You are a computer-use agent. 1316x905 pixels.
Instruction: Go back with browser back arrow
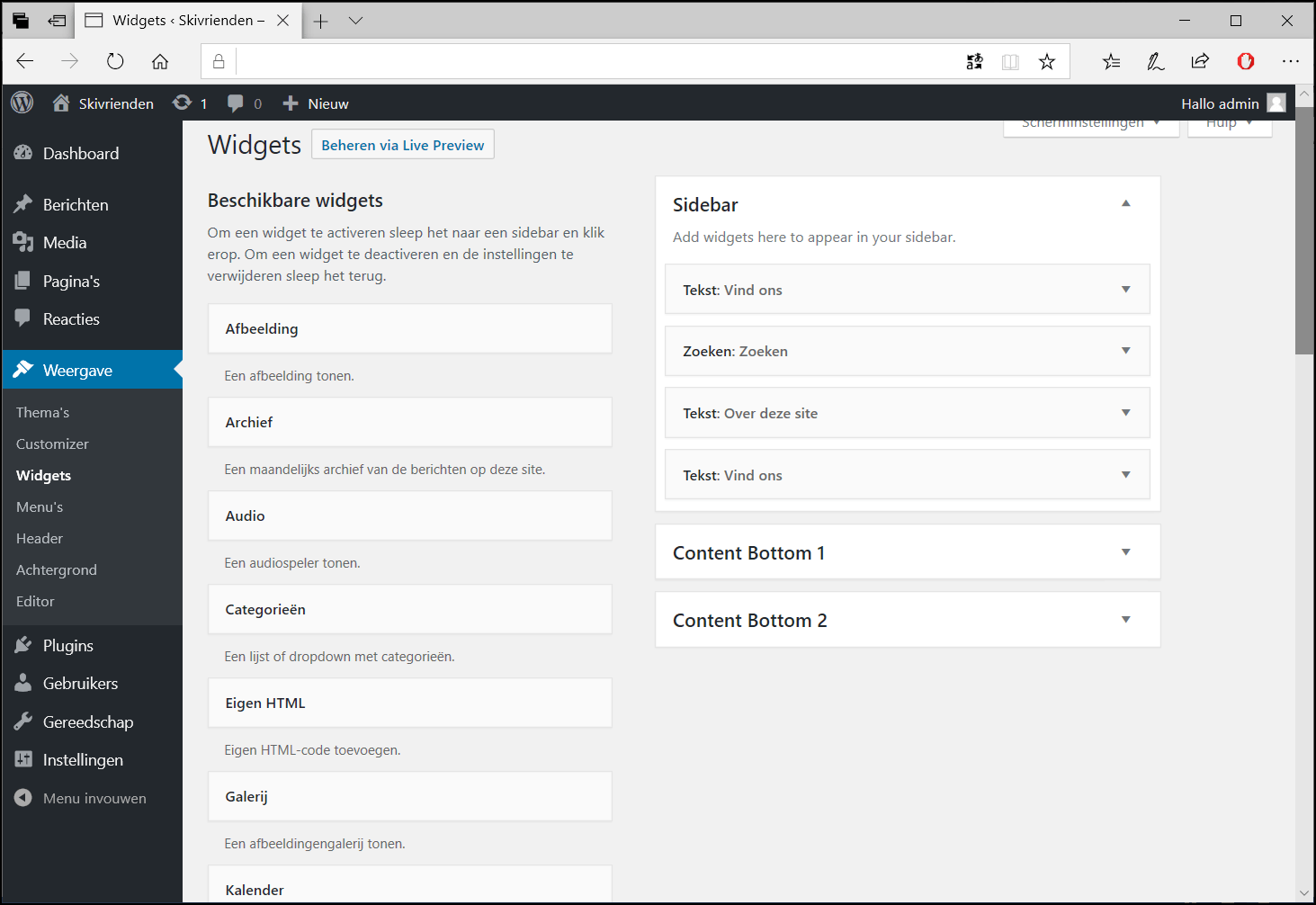(x=25, y=61)
